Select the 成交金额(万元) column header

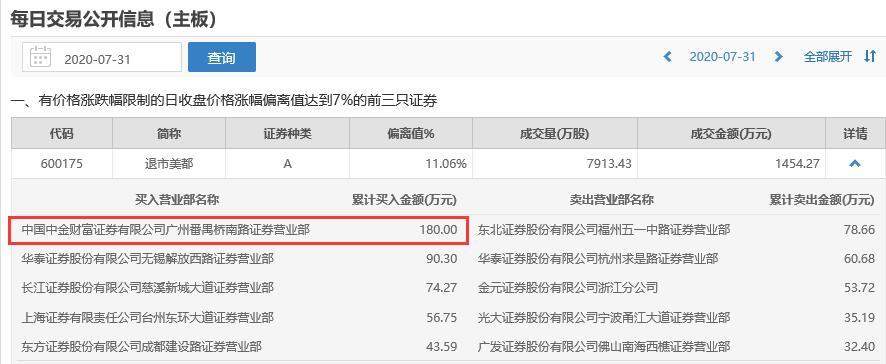731,133
